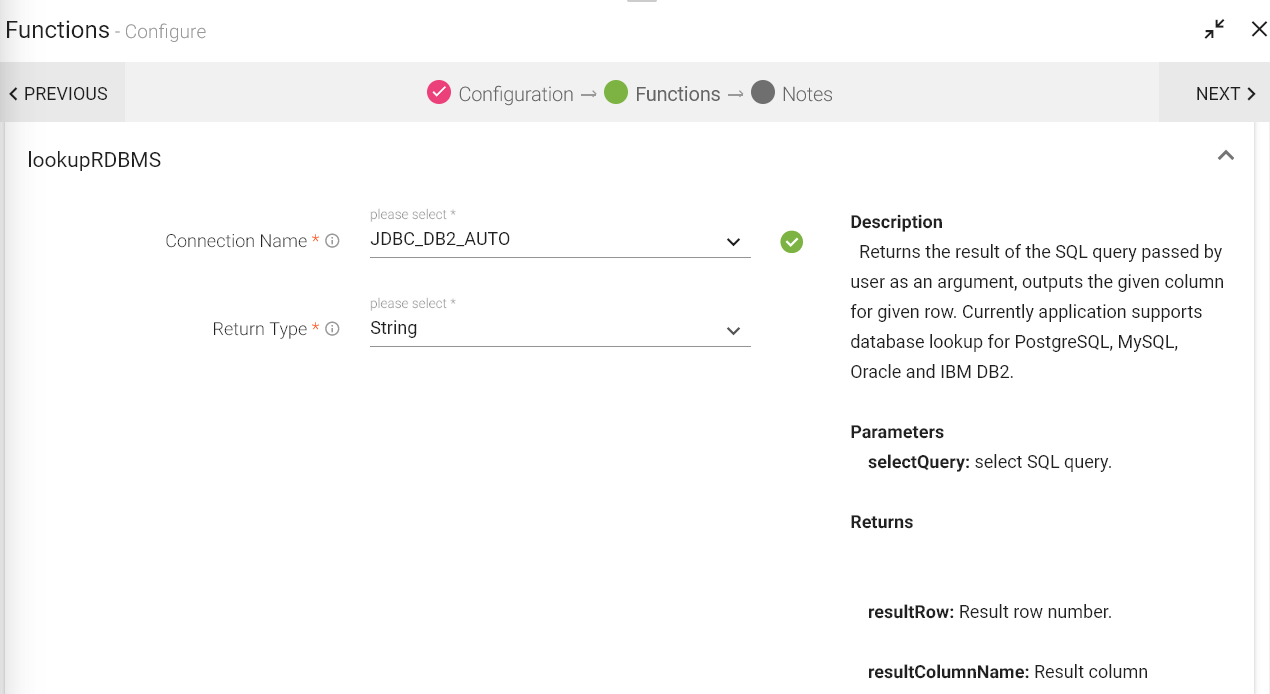Click the String value under Return Type
The height and width of the screenshot is (694, 1270).
pos(391,327)
